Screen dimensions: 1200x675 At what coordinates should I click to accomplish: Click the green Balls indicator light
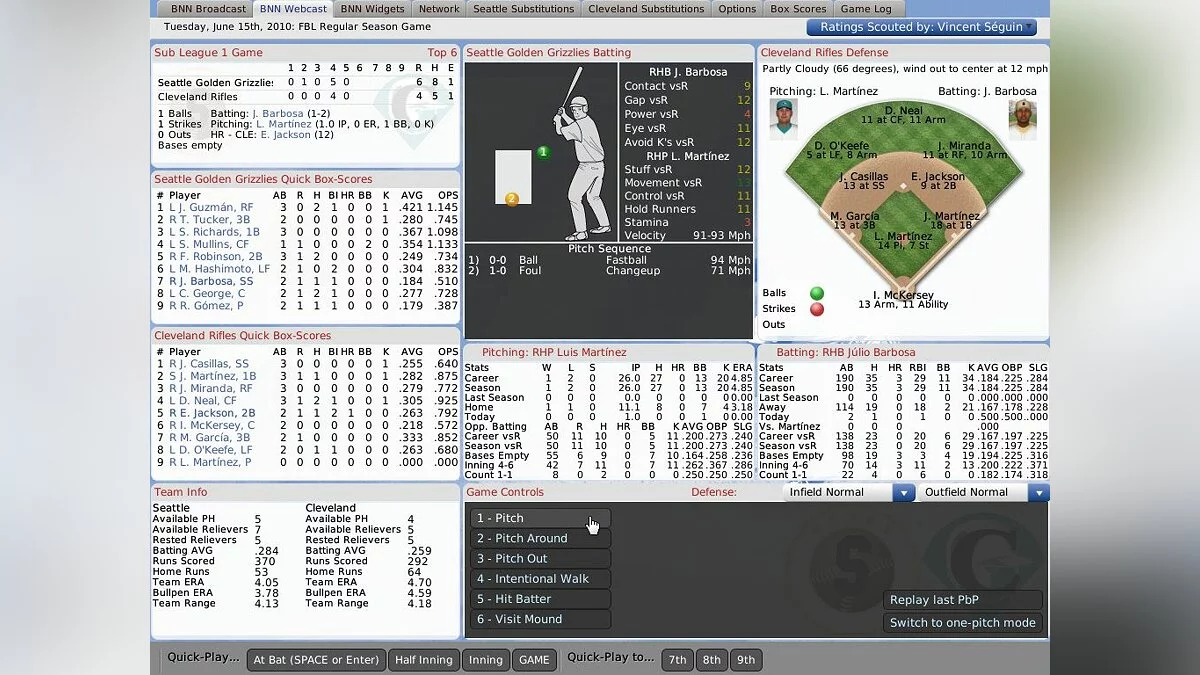point(817,293)
